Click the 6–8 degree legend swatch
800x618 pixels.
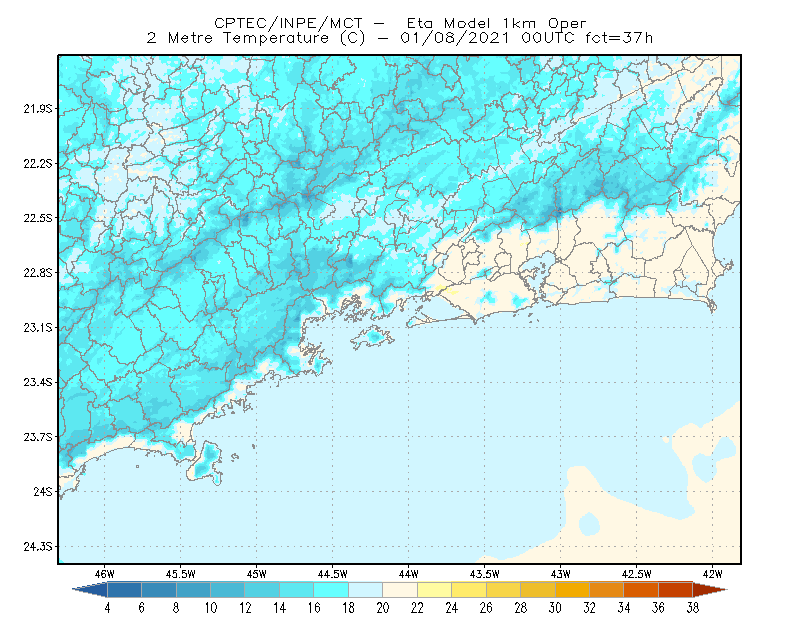(159, 589)
